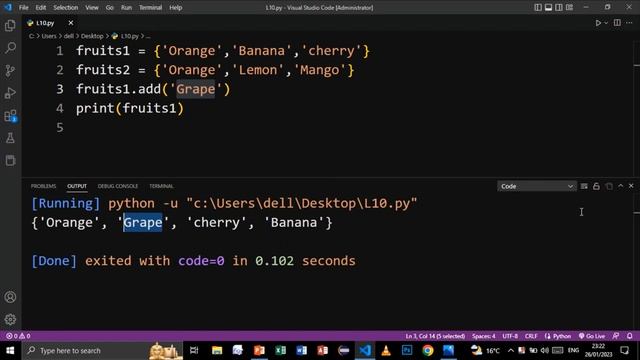640x360 pixels.
Task: Open editor More Actions ellipsis
Action: [x=629, y=23]
